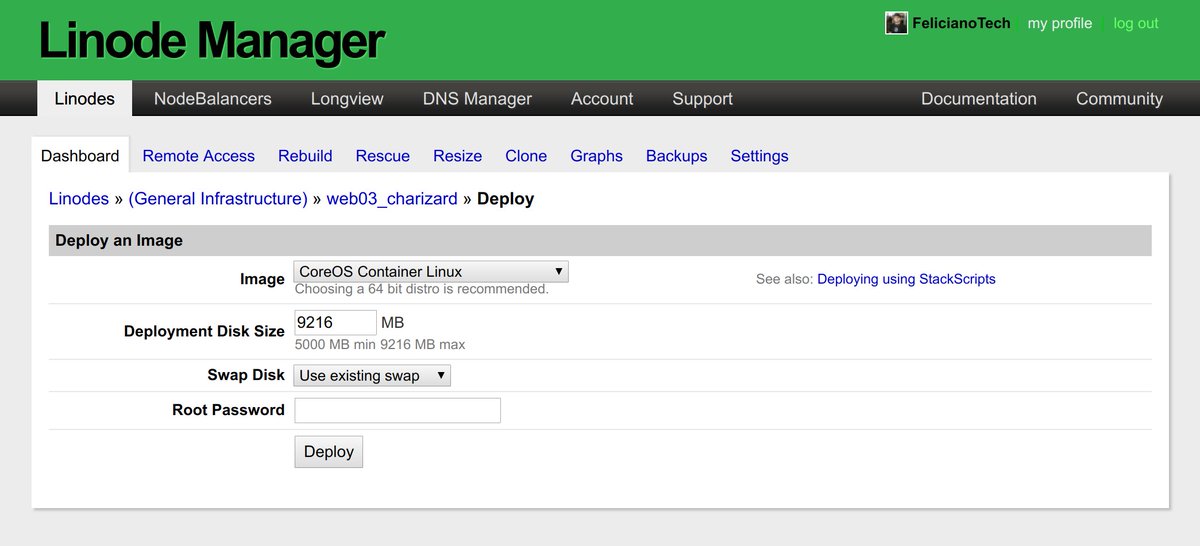Image resolution: width=1200 pixels, height=546 pixels.
Task: Open web03_charizard breadcrumb link
Action: coord(392,199)
